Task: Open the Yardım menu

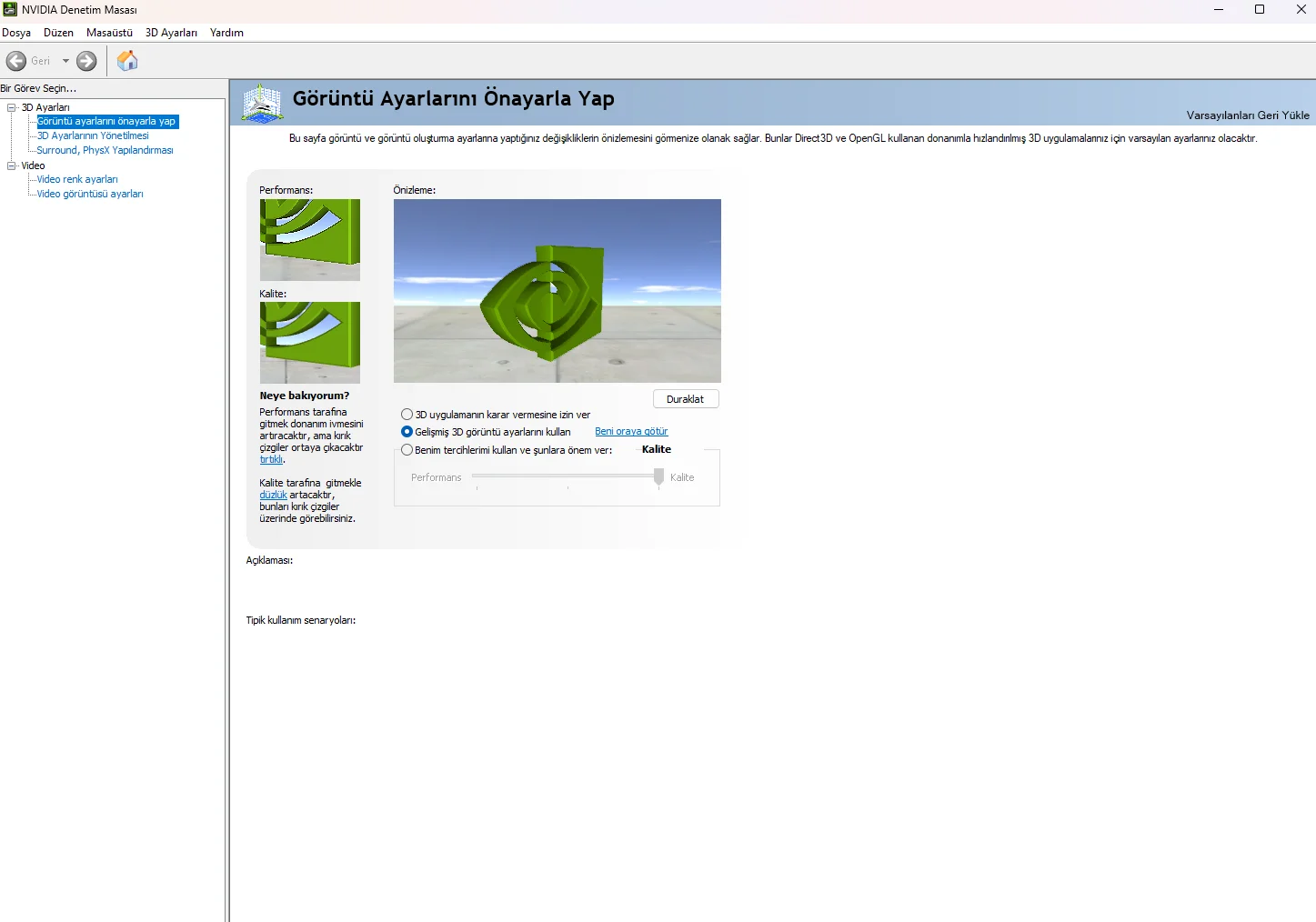Action: pyautogui.click(x=226, y=33)
